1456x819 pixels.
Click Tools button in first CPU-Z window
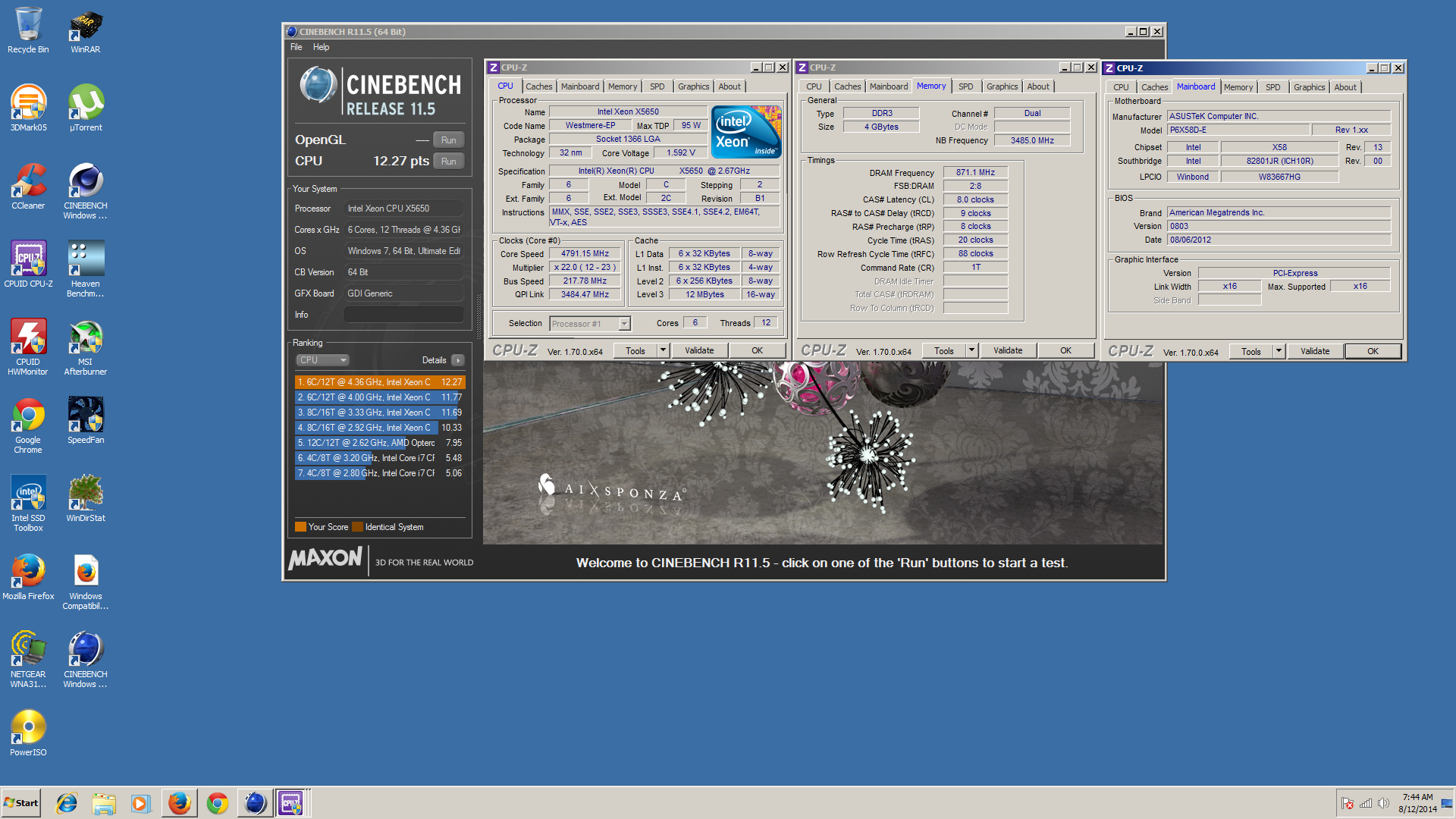click(635, 351)
